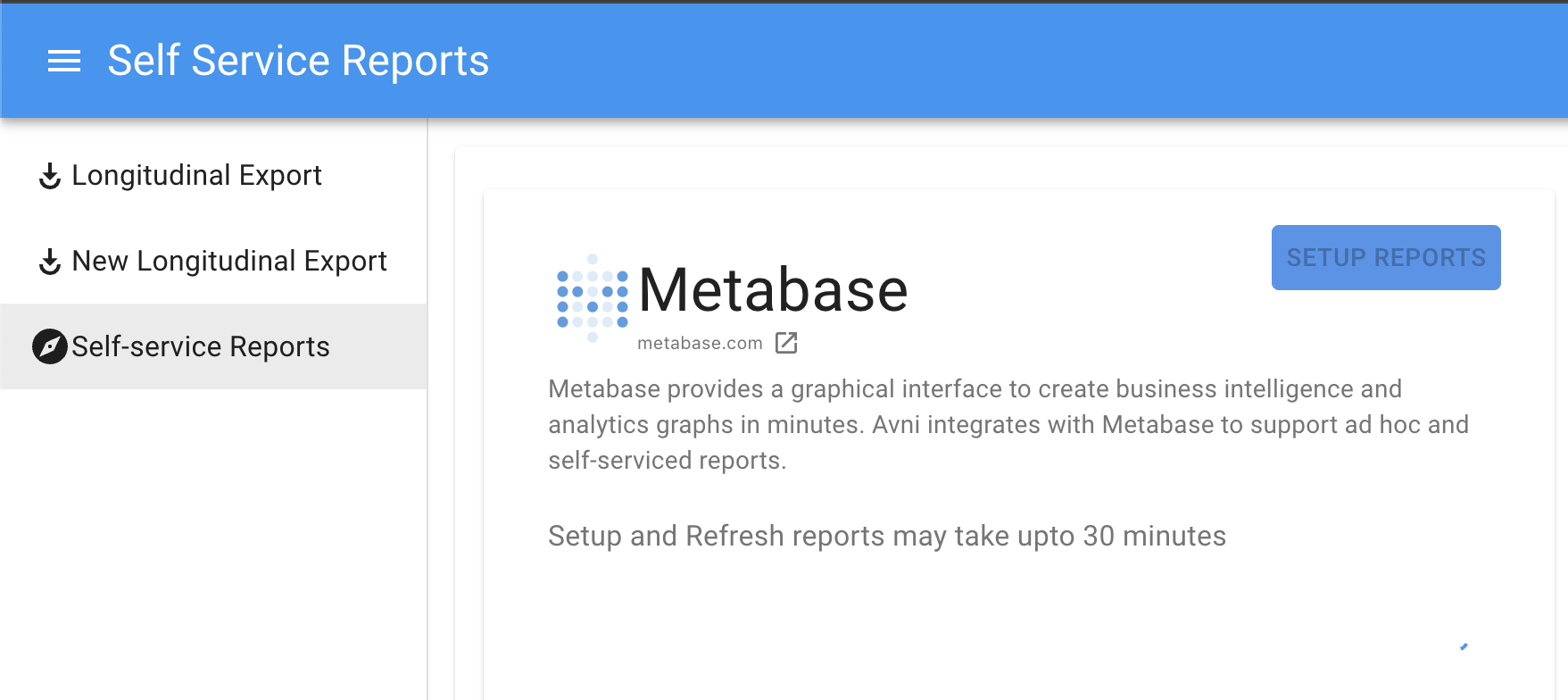Click the Metabase dotted logo
Viewport: 1568px width, 700px height.
(x=593, y=298)
